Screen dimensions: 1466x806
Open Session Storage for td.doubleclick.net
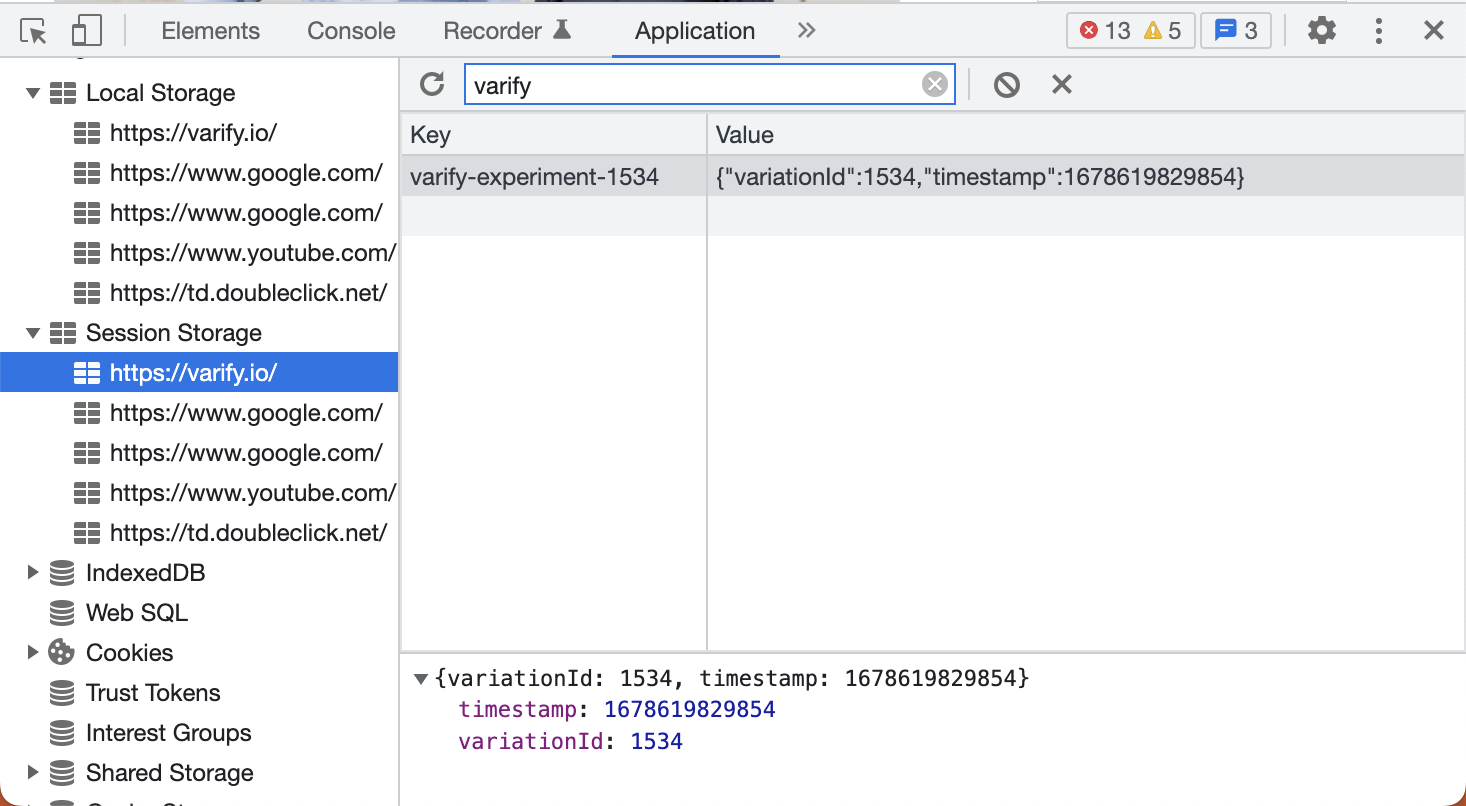(x=248, y=533)
